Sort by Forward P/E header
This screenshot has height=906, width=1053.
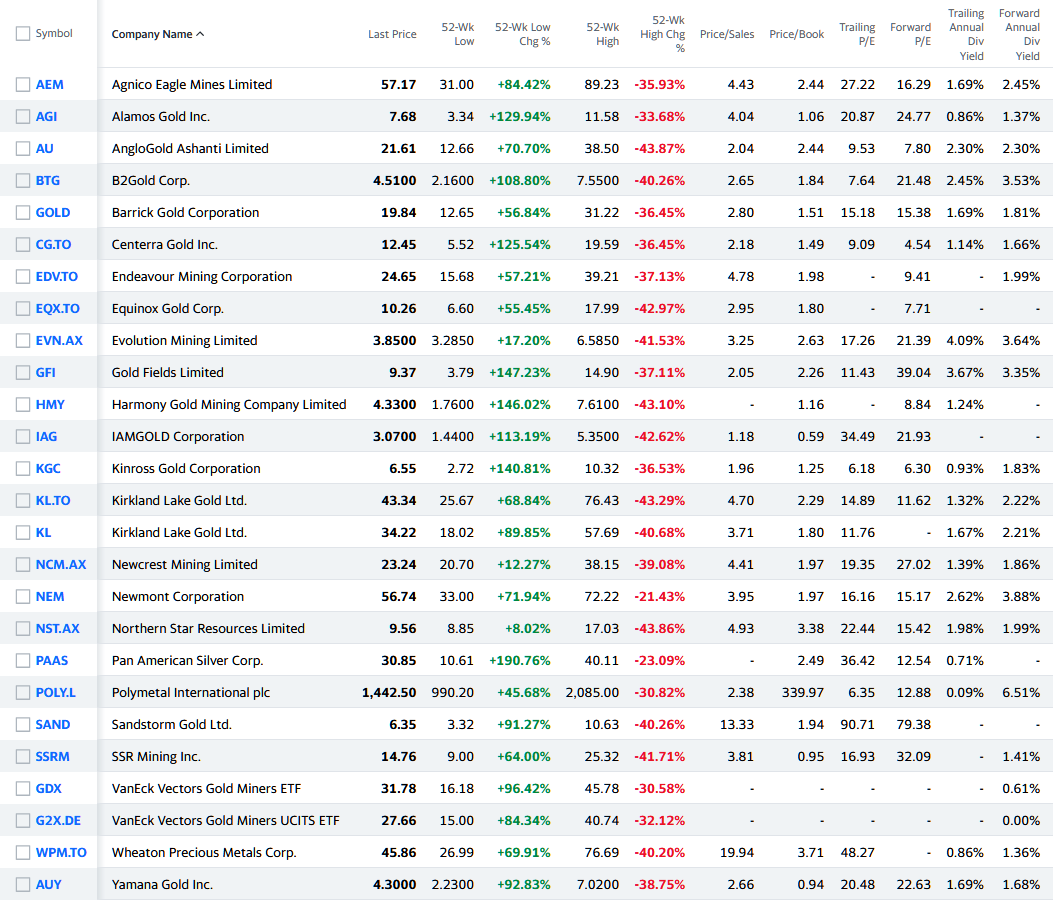click(911, 34)
